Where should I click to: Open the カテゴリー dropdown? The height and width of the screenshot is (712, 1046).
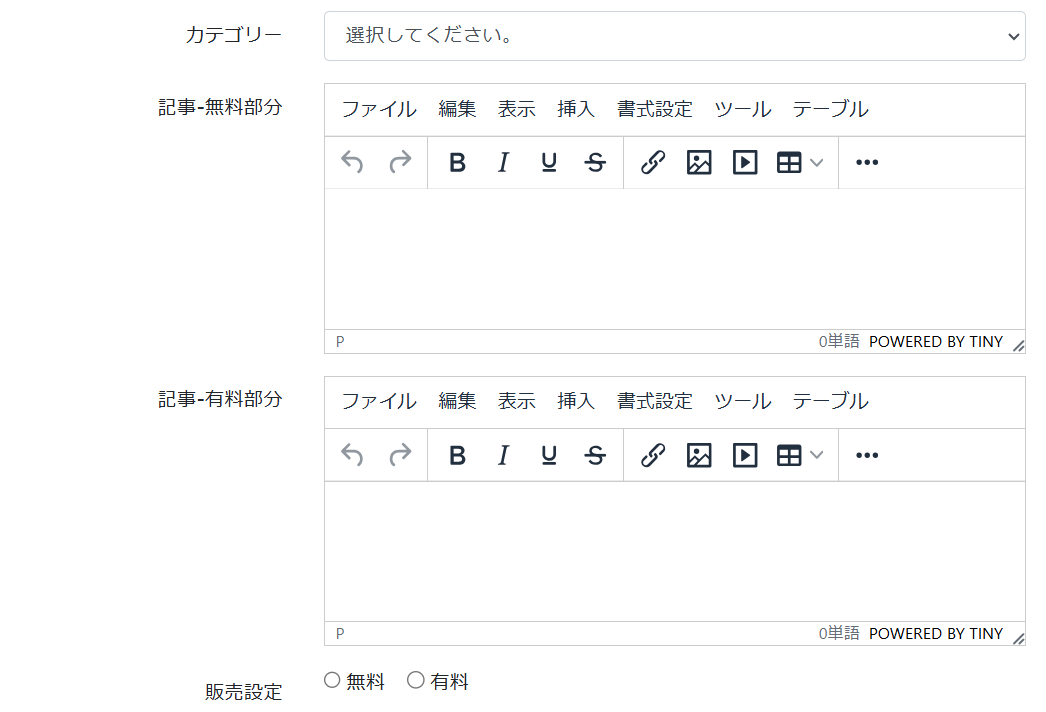[x=674, y=36]
